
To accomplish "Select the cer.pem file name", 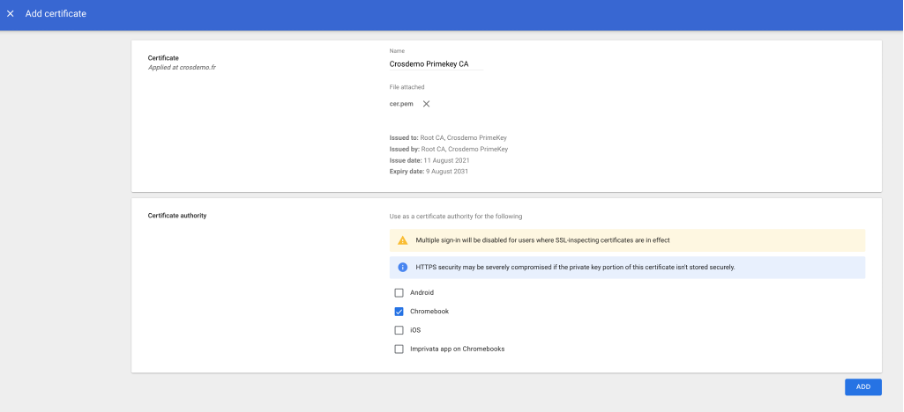I will click(x=400, y=104).
